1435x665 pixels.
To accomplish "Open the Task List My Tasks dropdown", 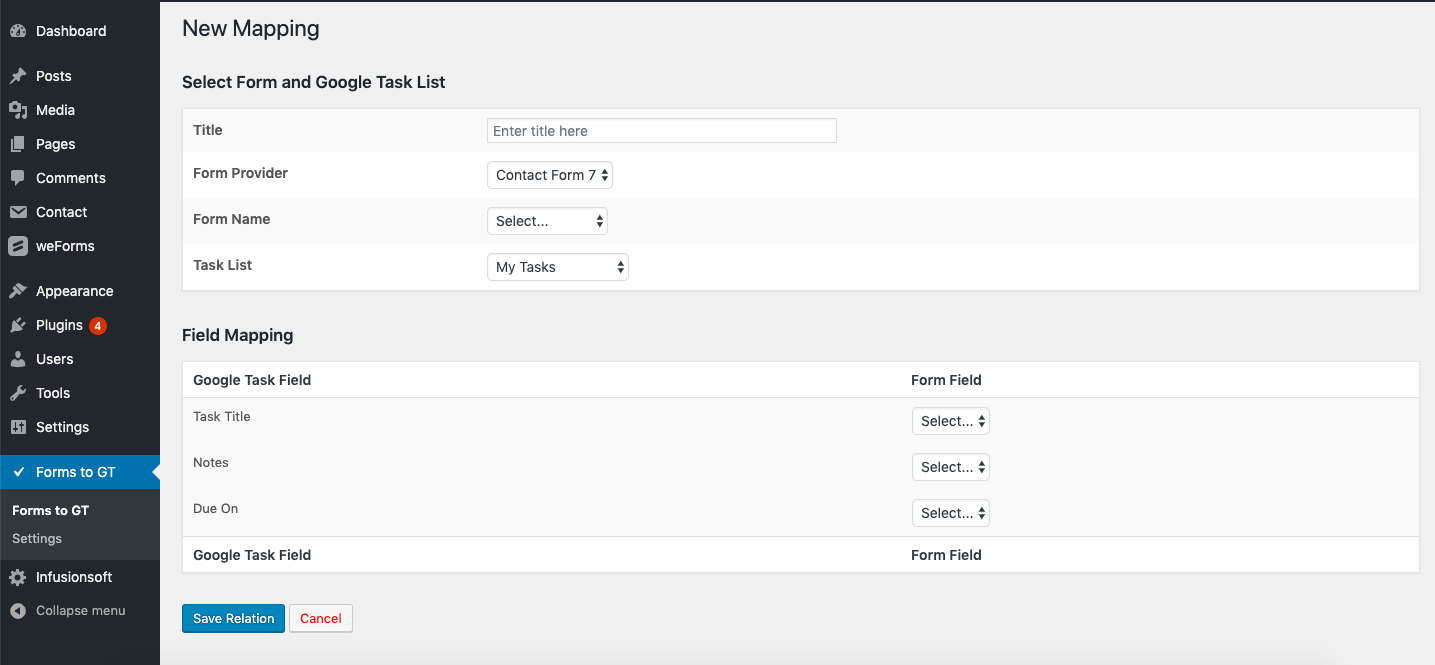I will point(558,267).
